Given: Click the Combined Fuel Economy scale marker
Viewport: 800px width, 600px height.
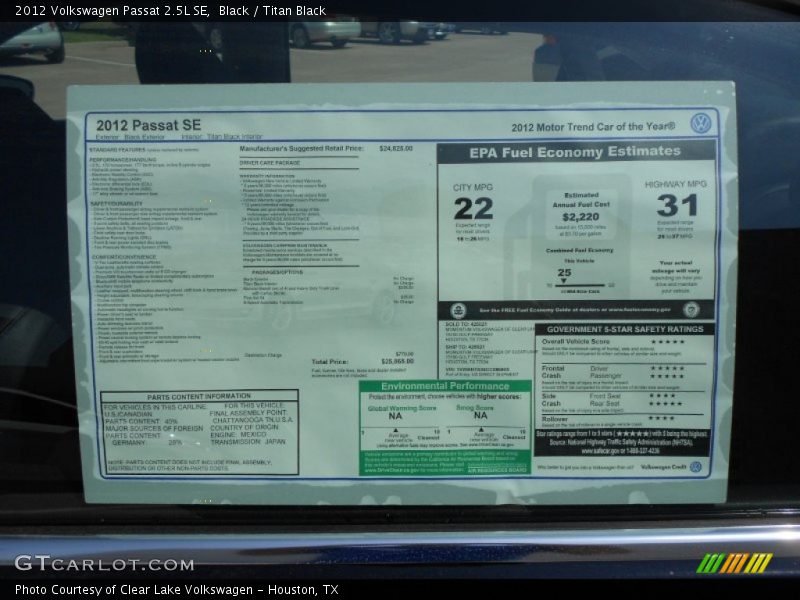Looking at the screenshot, I should [x=564, y=281].
